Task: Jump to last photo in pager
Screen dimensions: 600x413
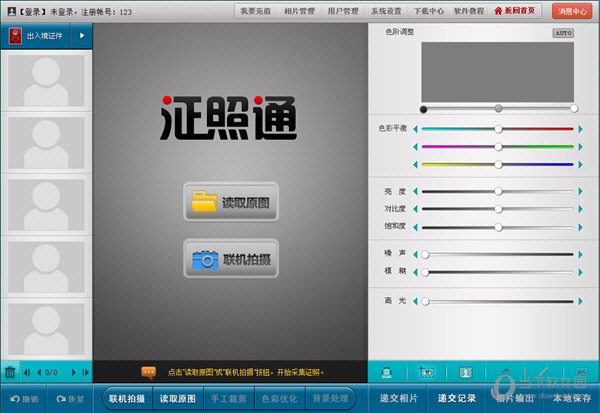Action: (86, 372)
